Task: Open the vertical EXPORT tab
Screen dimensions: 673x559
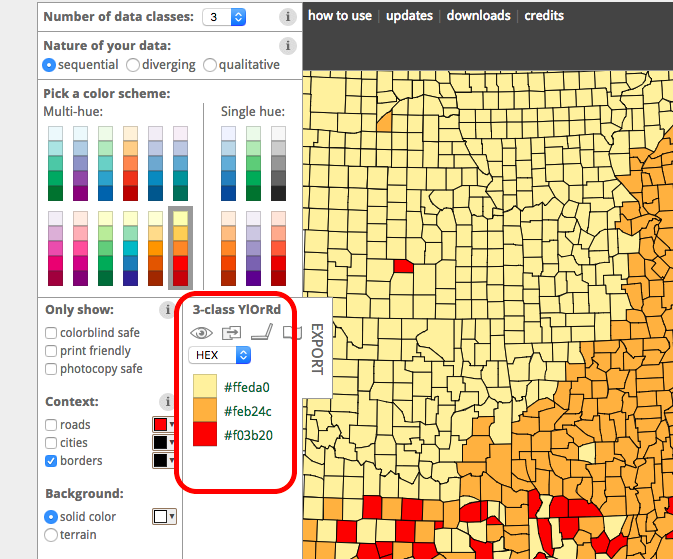Action: pyautogui.click(x=316, y=348)
